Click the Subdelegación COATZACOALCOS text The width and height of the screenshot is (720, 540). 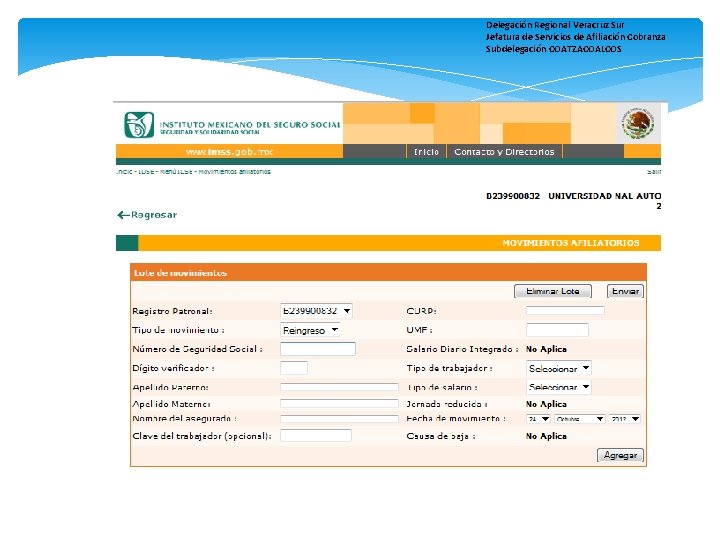554,49
